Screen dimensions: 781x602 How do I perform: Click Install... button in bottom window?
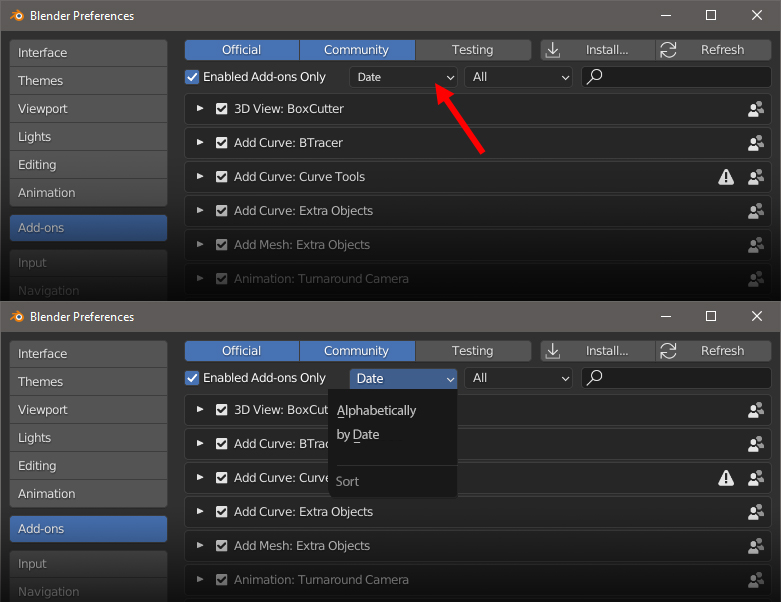tap(597, 351)
